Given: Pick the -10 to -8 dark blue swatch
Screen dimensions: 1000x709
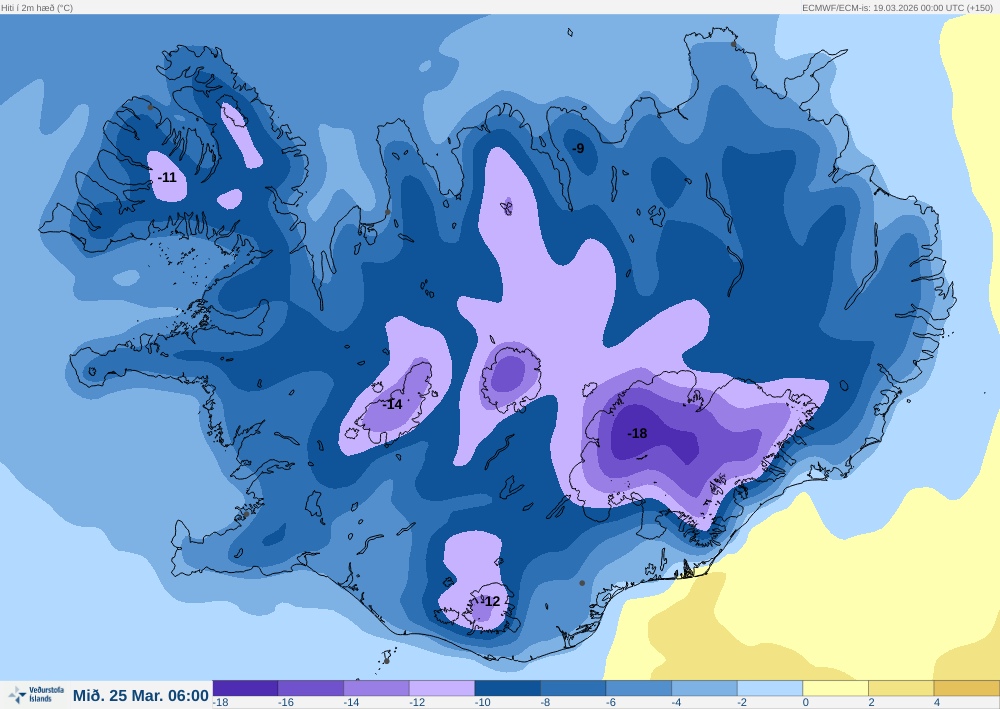Looking at the screenshot, I should (508, 688).
